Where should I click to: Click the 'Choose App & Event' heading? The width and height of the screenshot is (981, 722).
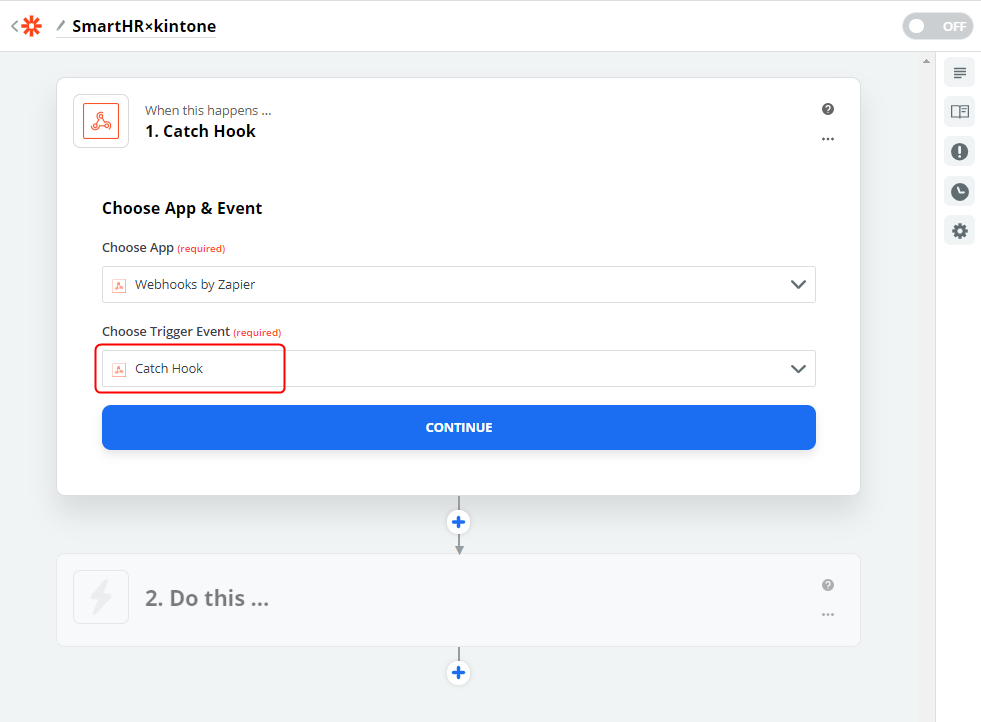(x=182, y=208)
